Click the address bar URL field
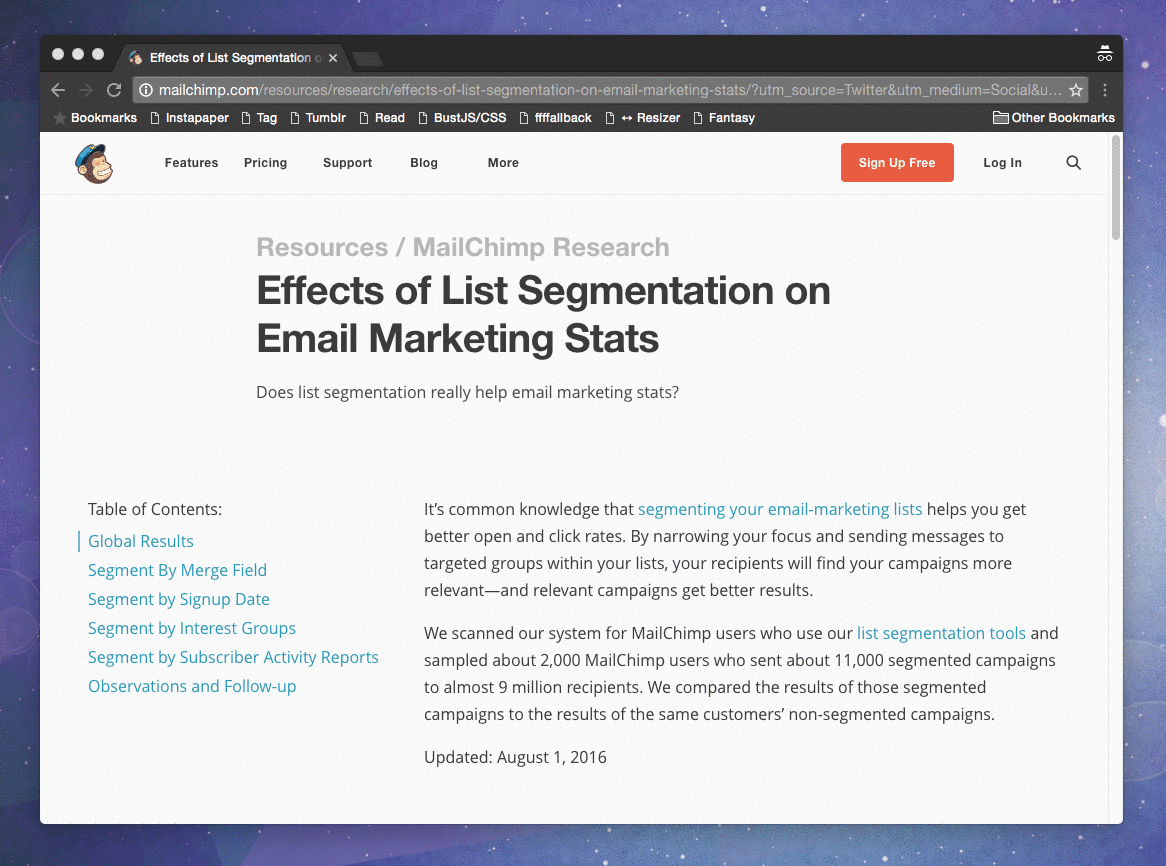This screenshot has width=1166, height=866. point(600,90)
